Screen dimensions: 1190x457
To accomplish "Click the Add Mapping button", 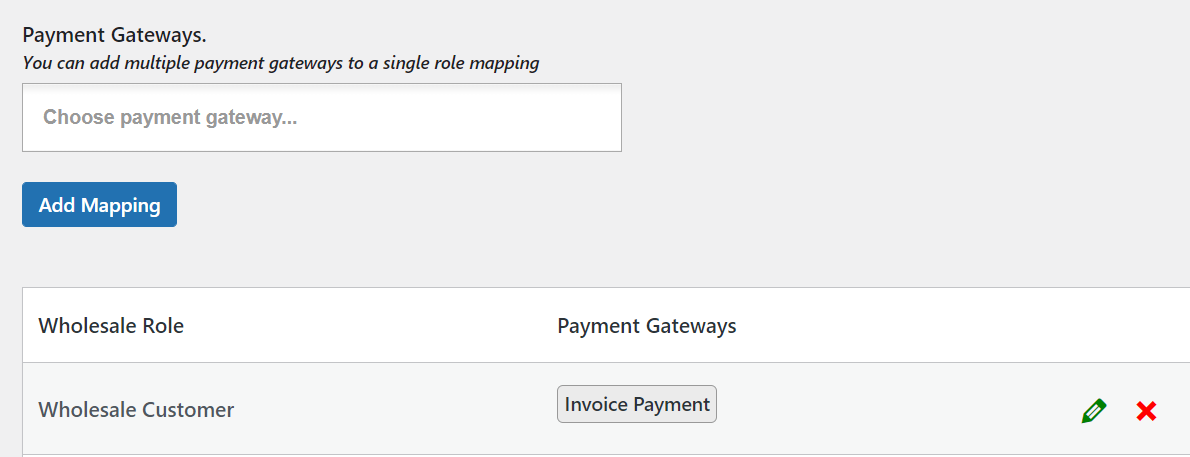I will [x=99, y=205].
